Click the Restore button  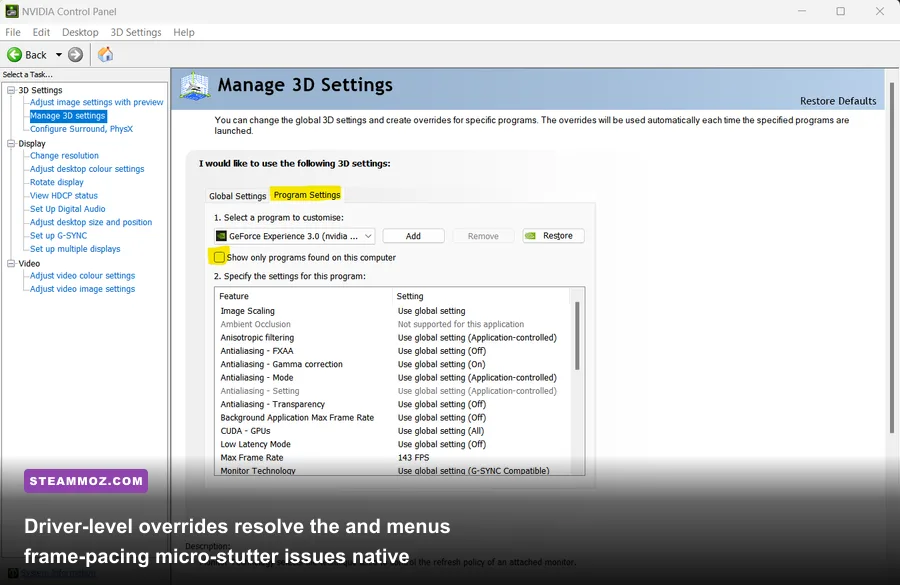point(553,236)
